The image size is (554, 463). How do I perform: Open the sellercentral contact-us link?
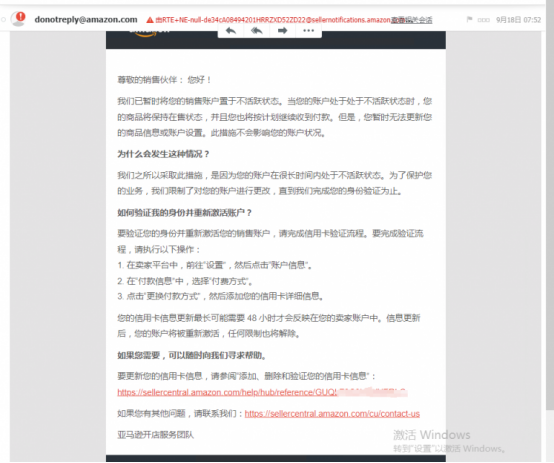[332, 414]
